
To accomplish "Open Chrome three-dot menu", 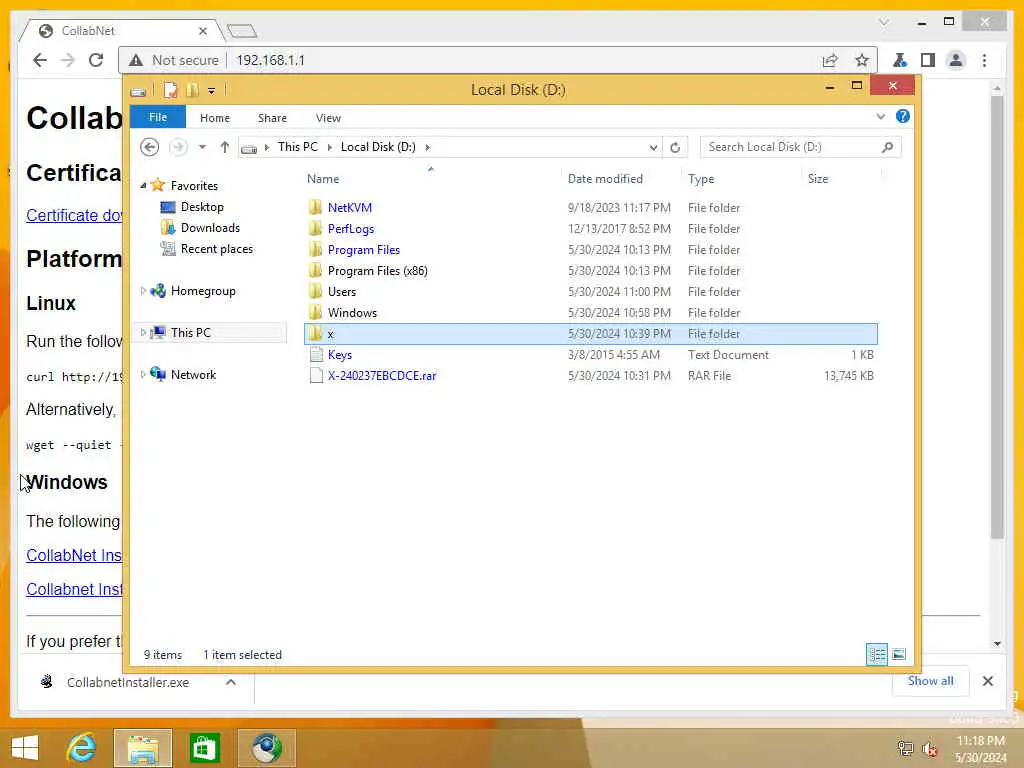I will point(984,61).
